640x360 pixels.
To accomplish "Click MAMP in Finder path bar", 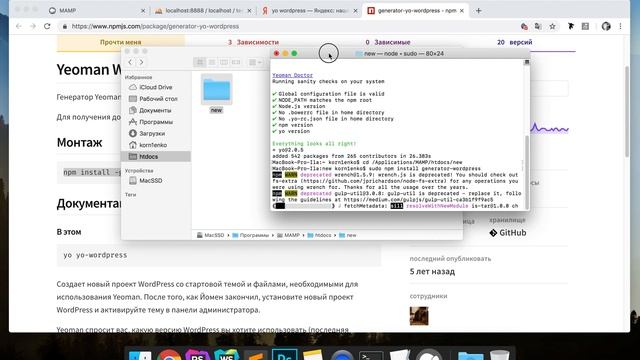I will tap(288, 236).
